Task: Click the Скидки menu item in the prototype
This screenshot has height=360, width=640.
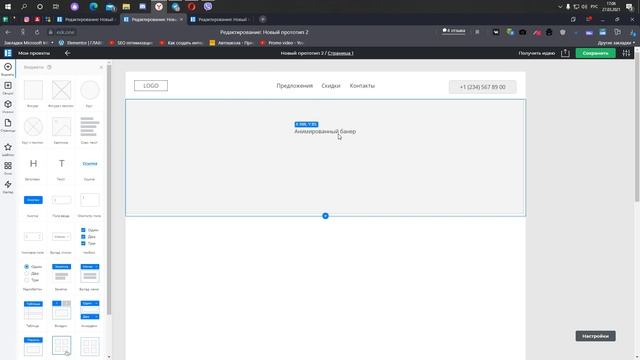Action: 331,86
